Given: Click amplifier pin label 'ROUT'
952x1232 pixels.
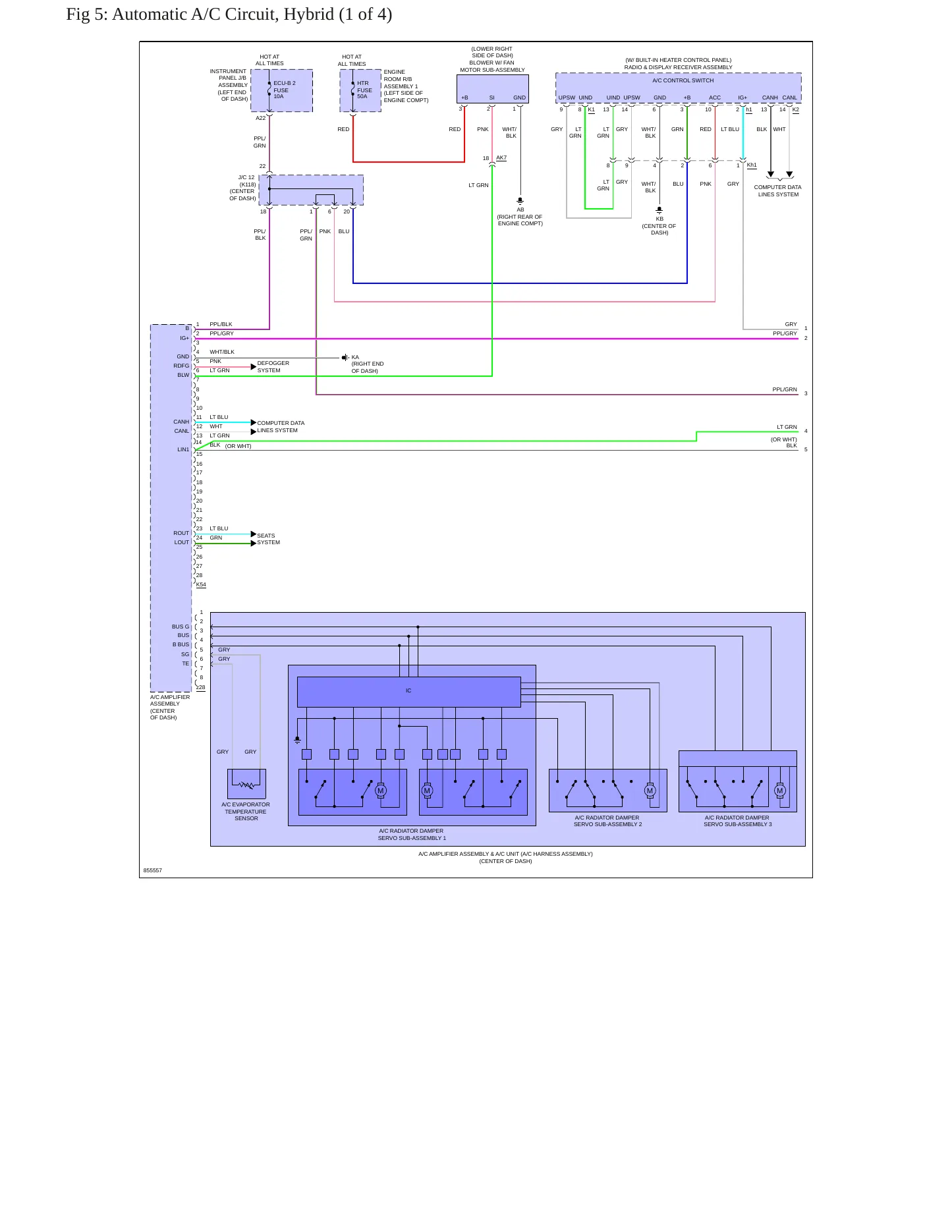Looking at the screenshot, I should click(181, 533).
